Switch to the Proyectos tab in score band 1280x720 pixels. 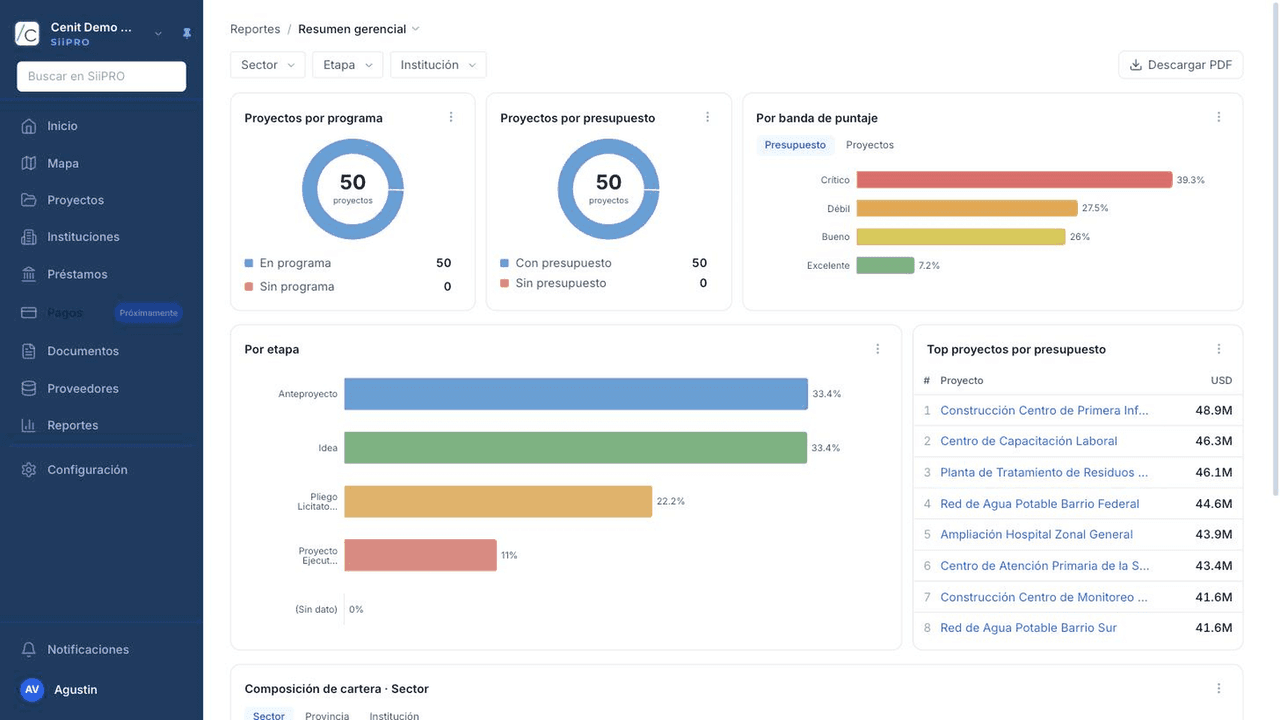pos(870,145)
